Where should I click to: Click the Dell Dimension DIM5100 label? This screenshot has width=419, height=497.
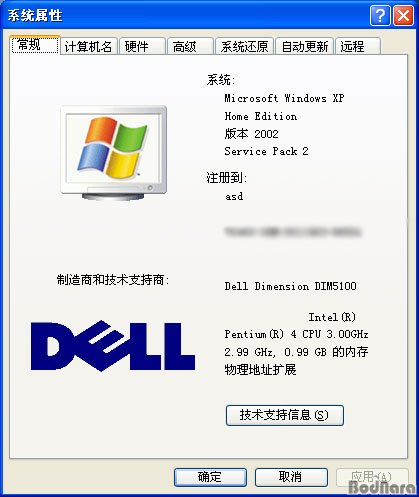pyautogui.click(x=290, y=286)
